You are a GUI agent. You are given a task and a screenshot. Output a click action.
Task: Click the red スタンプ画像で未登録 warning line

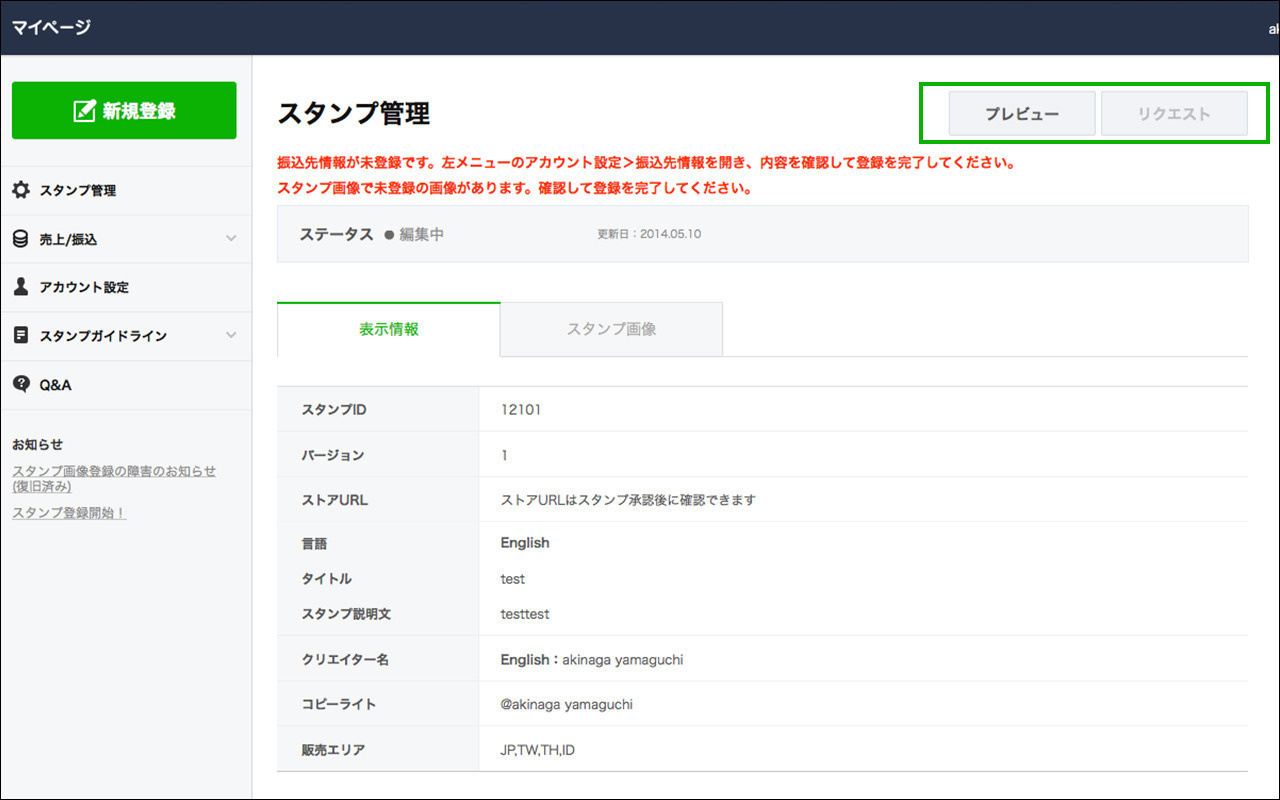click(x=515, y=188)
